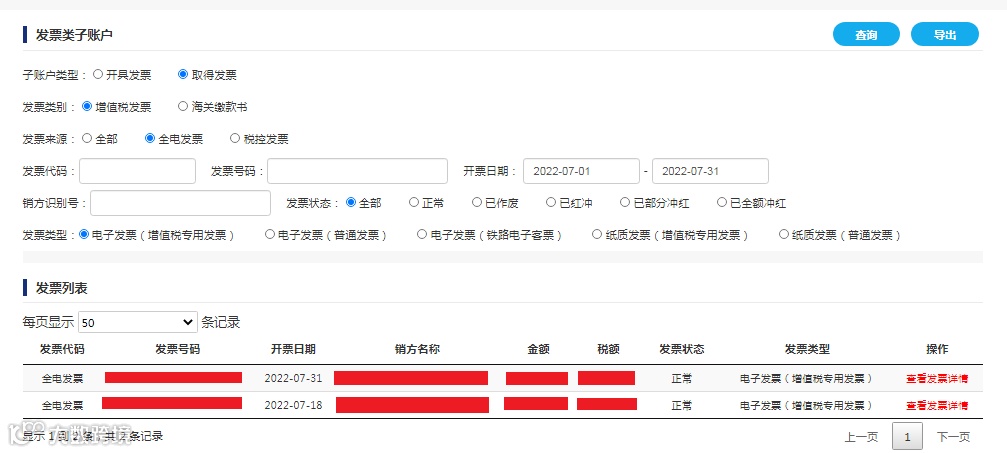The width and height of the screenshot is (1007, 453).
Task: Select page 1 in pagination
Action: pos(907,436)
